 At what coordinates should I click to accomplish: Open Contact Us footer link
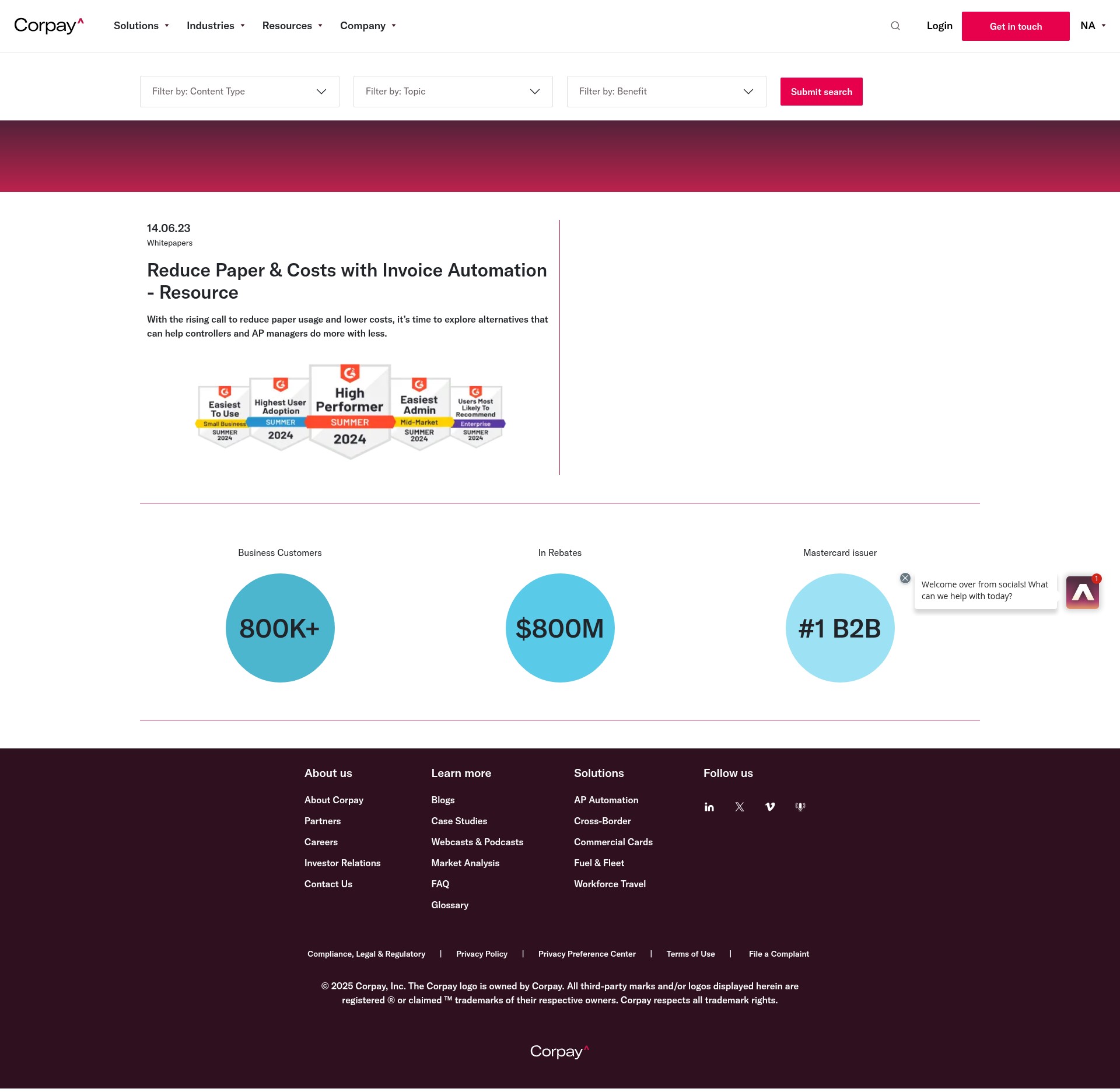click(x=328, y=884)
